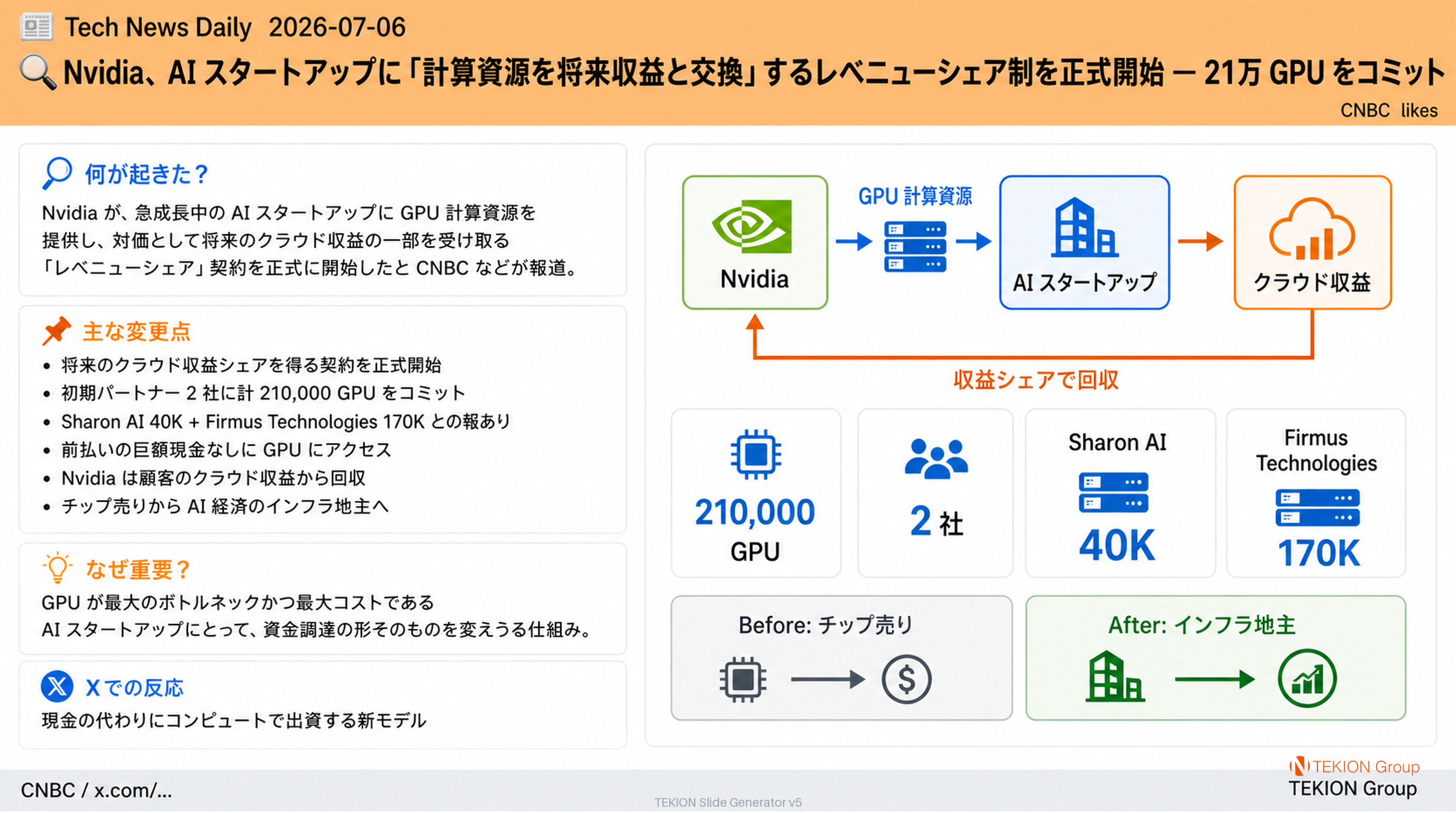Click the Sharon AI card title
Image resolution: width=1456 pixels, height=813 pixels.
(1117, 442)
